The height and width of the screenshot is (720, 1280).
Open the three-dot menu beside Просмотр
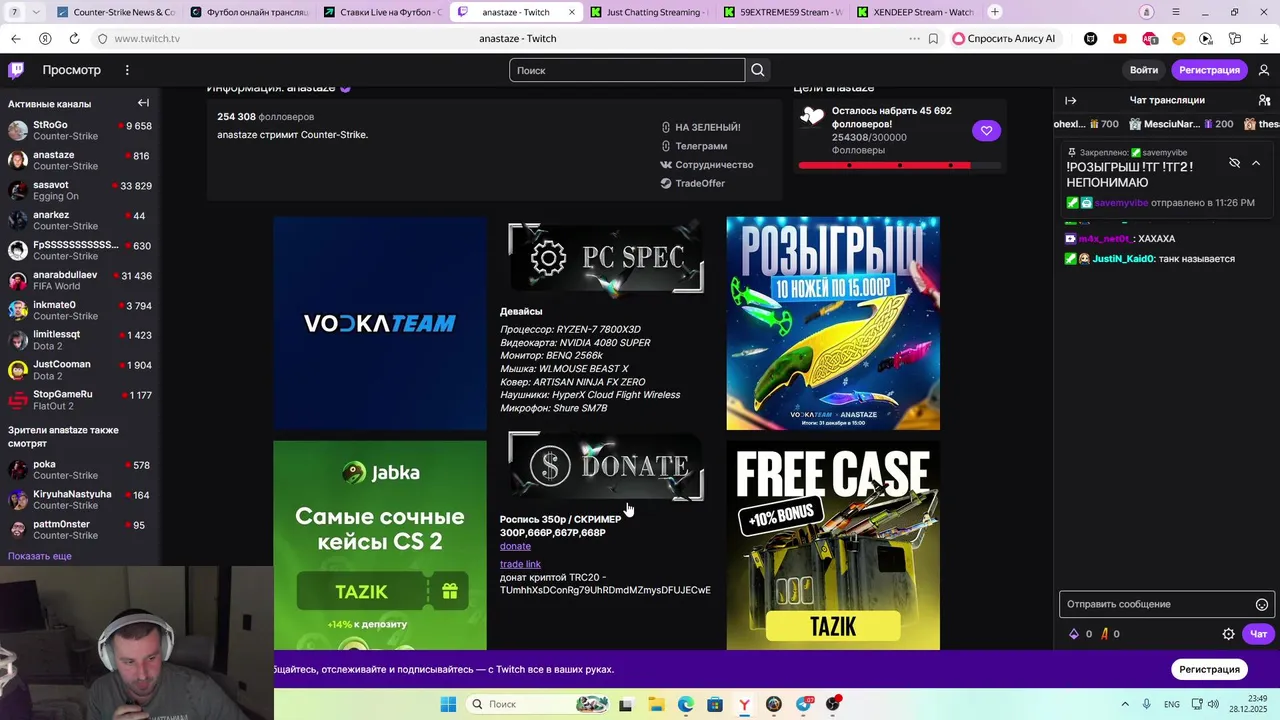click(127, 70)
